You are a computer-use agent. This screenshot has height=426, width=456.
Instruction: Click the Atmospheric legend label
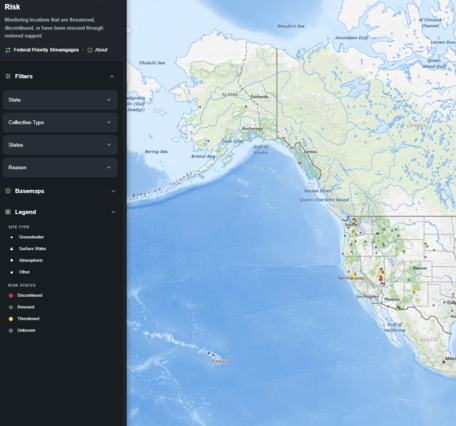[31, 260]
